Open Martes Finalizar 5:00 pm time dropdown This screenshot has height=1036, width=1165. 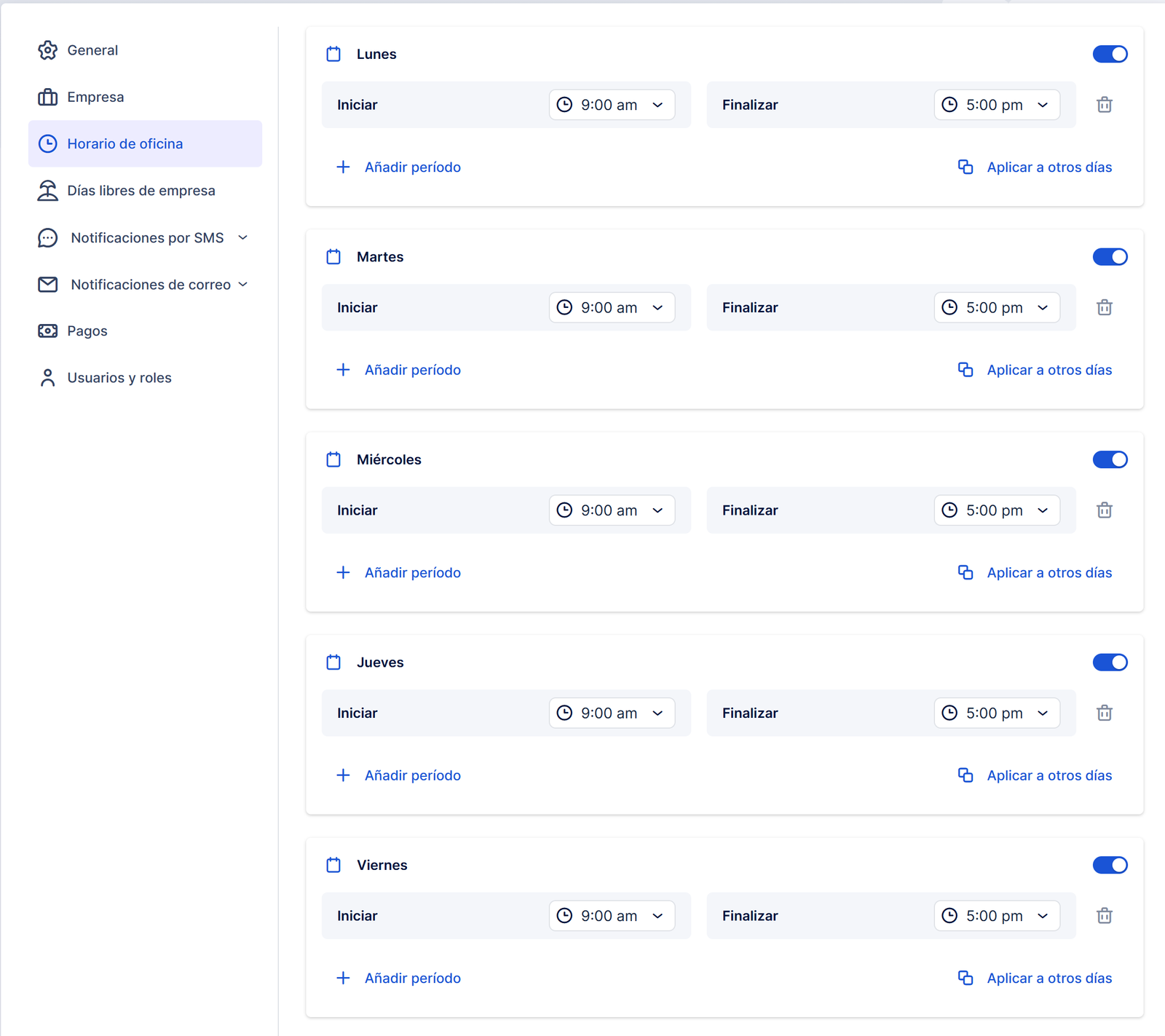click(996, 308)
